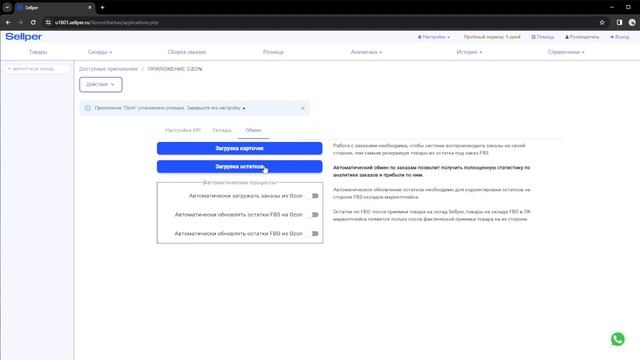
Task: Dismiss the Ozon installed notification
Action: tap(303, 108)
